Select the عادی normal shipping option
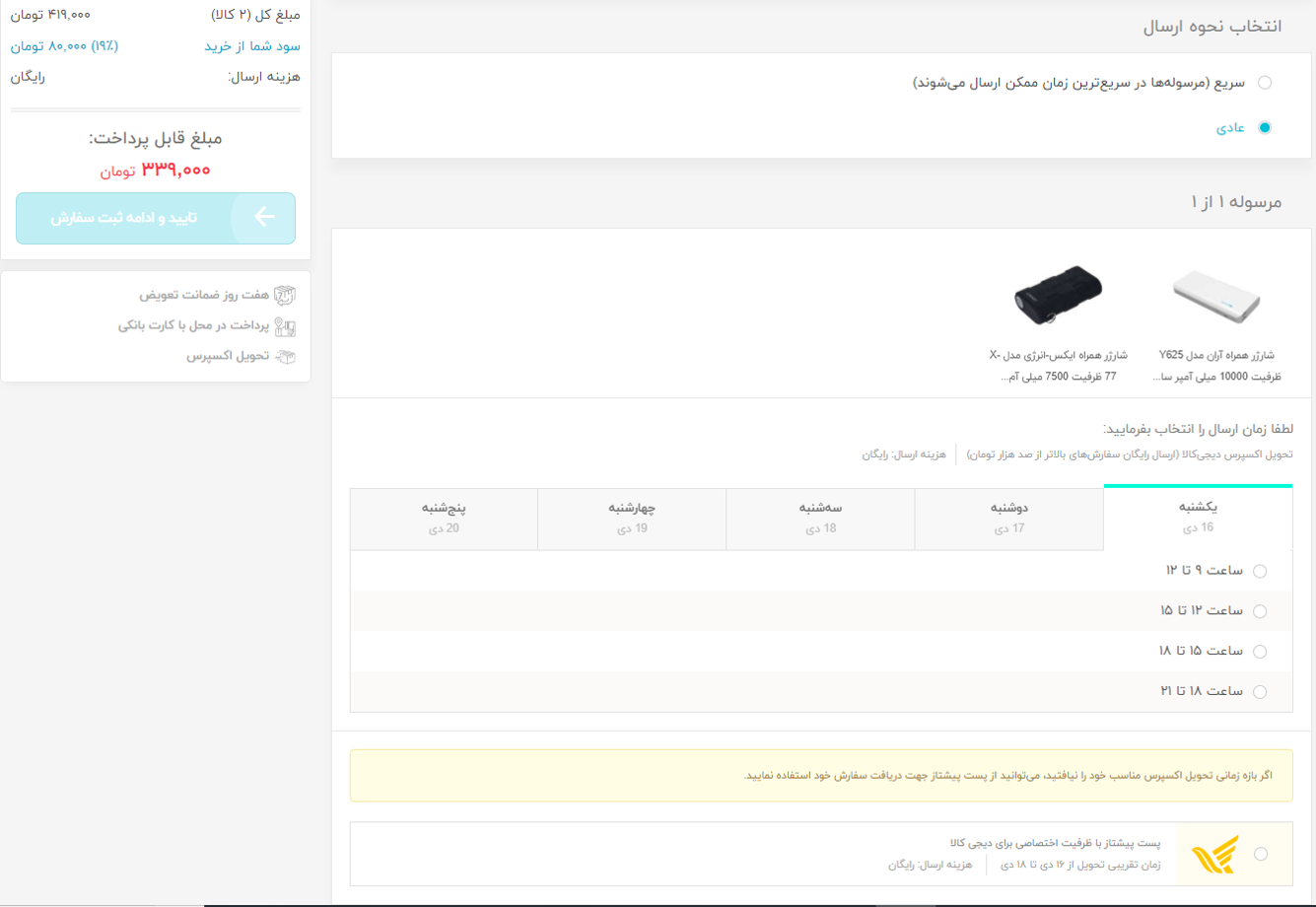This screenshot has height=907, width=1316. click(x=1265, y=127)
